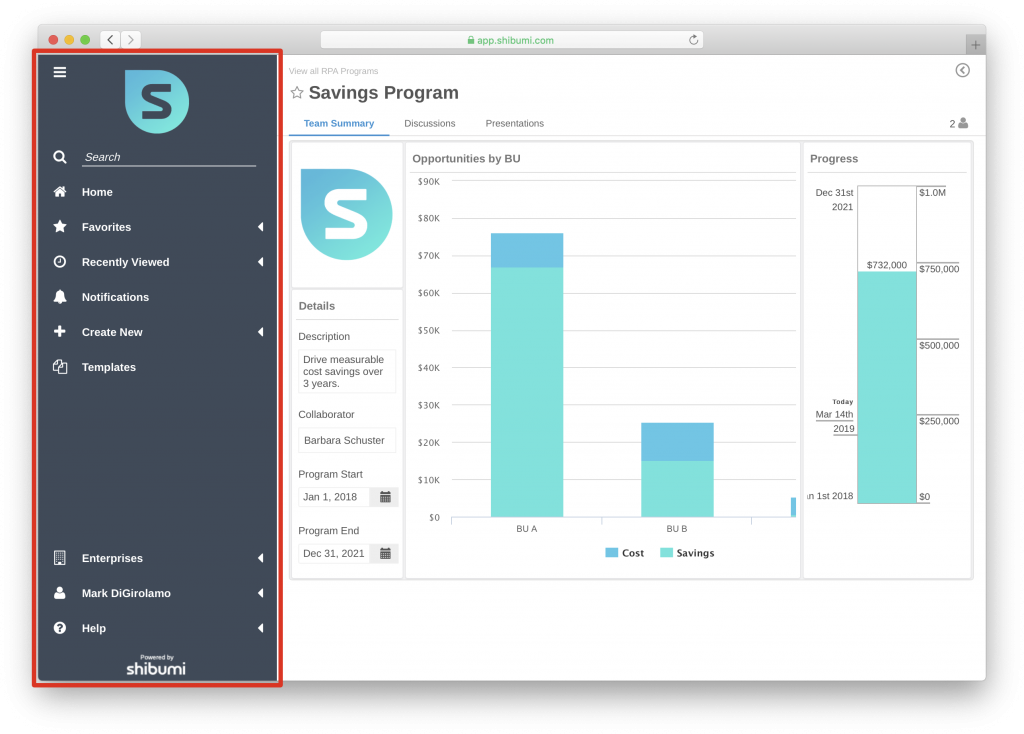
Task: Click the collapse panel arrow at top right
Action: (962, 70)
